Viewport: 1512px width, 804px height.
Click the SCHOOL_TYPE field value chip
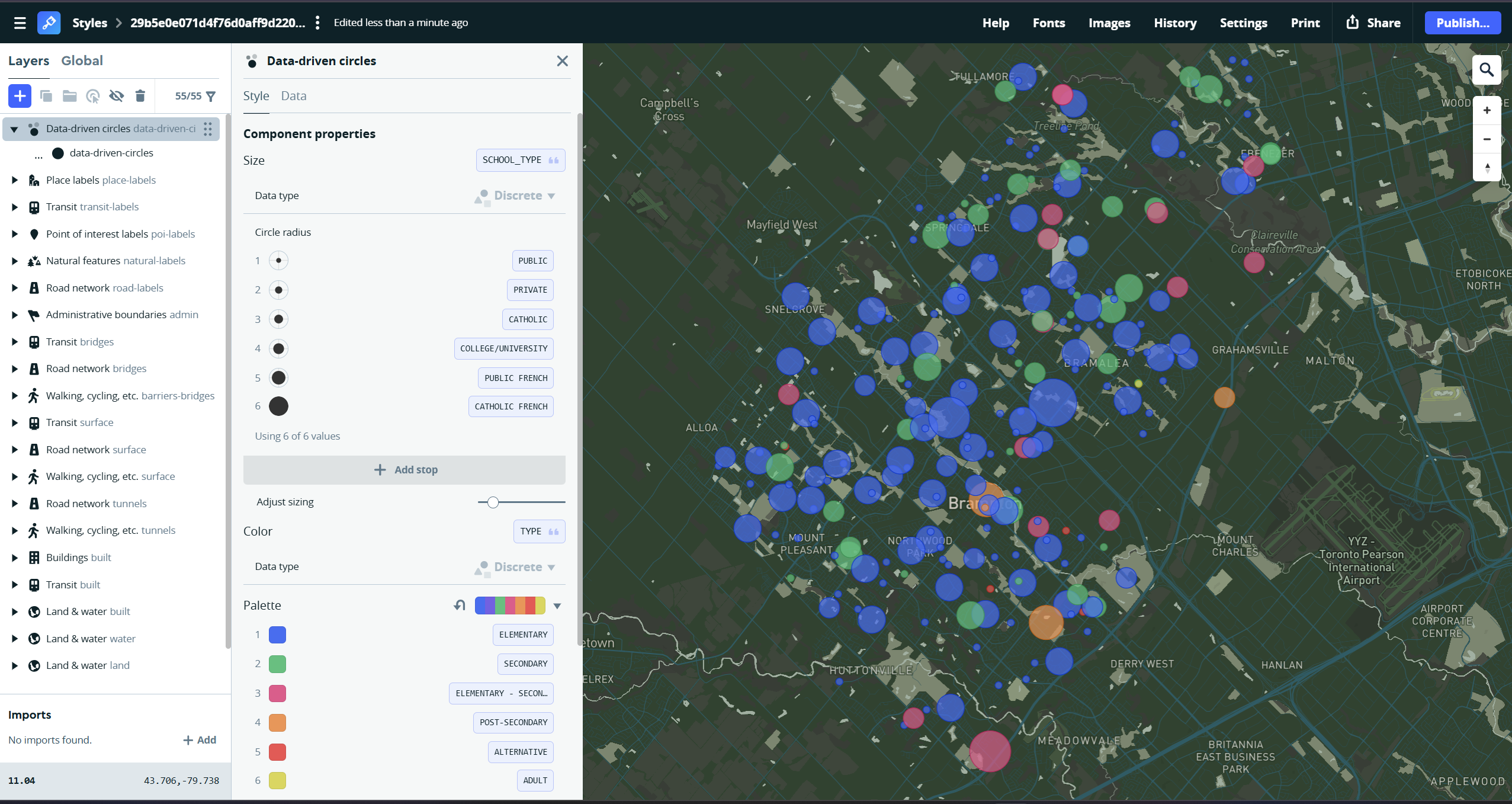click(519, 159)
